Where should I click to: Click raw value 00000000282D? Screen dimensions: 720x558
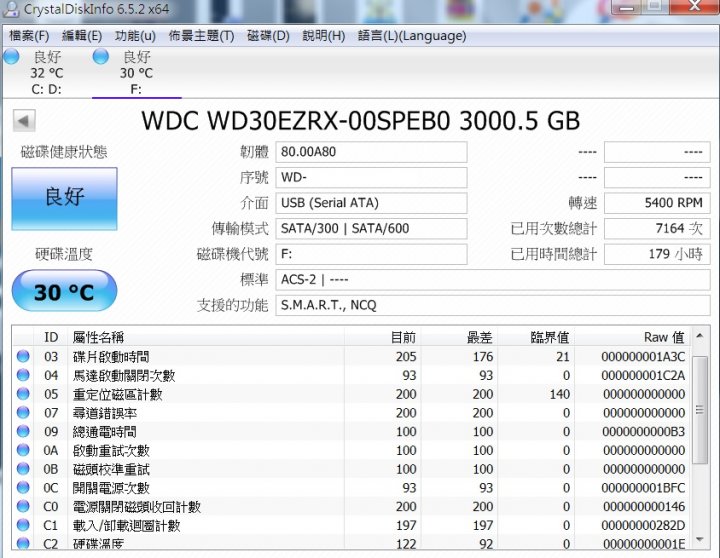pos(643,525)
